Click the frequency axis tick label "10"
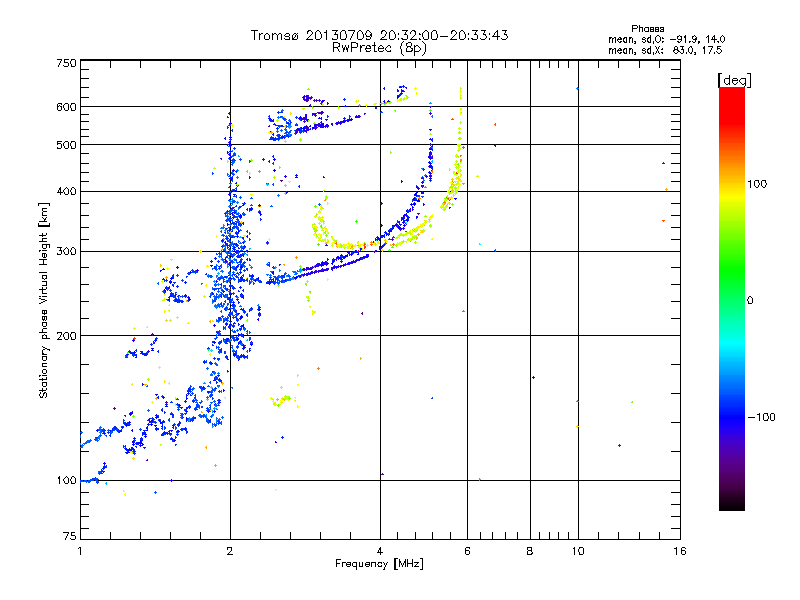The height and width of the screenshot is (600, 800). pos(578,552)
